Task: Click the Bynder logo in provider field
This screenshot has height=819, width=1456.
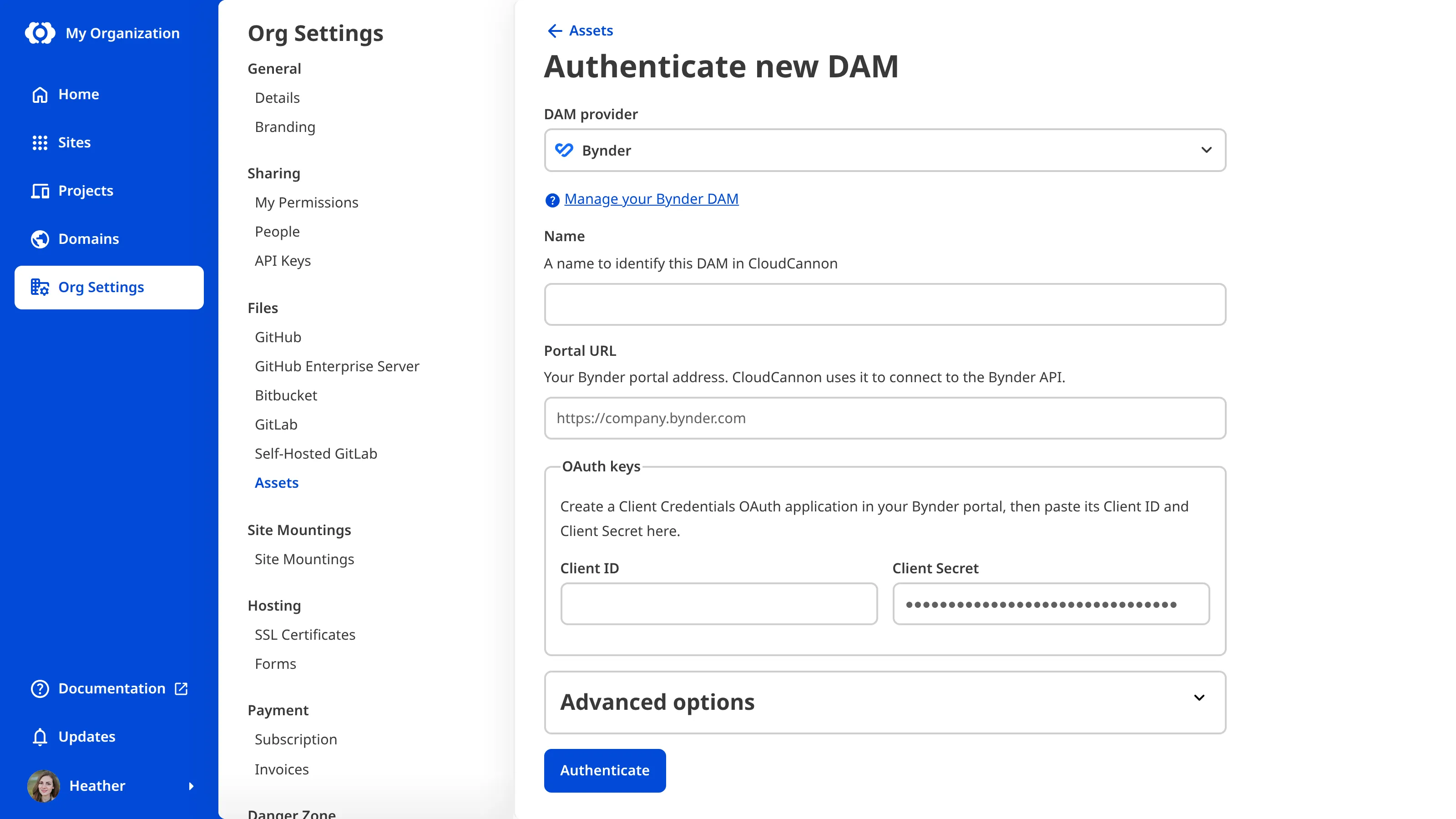Action: pyautogui.click(x=564, y=150)
